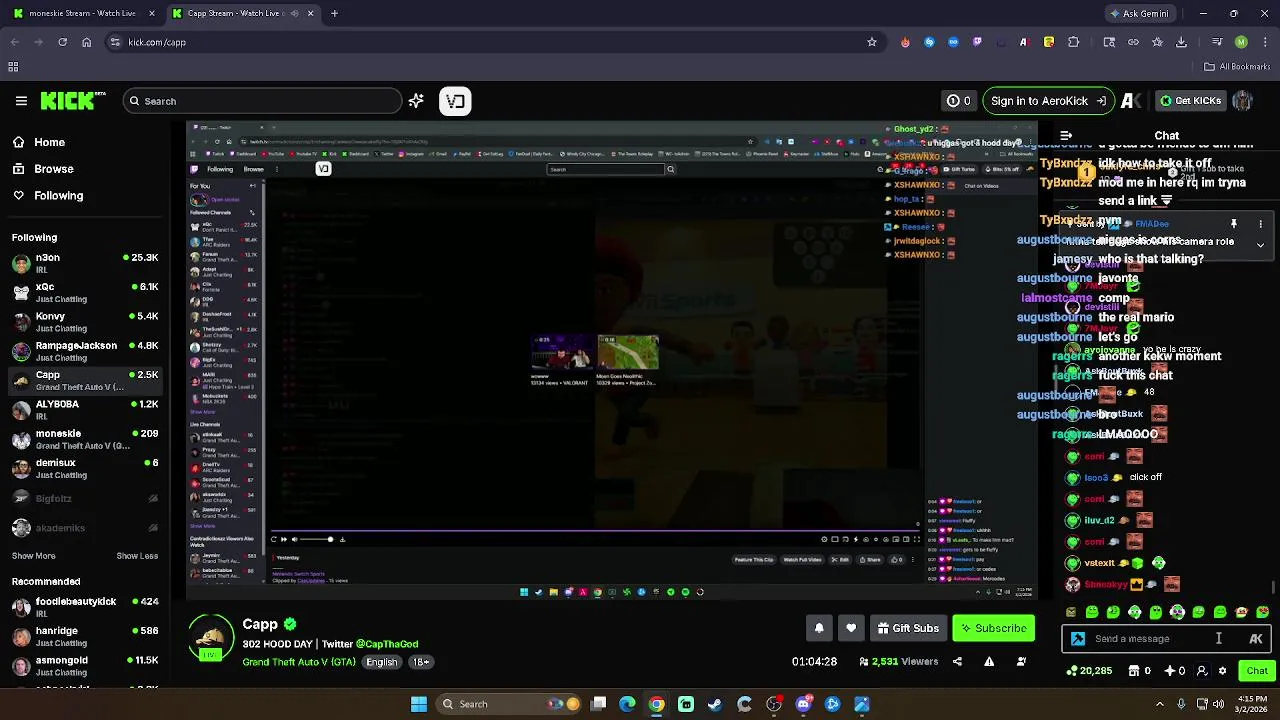Open foodiebeautykick recommended channel
Viewport: 1280px width, 720px height.
point(85,607)
